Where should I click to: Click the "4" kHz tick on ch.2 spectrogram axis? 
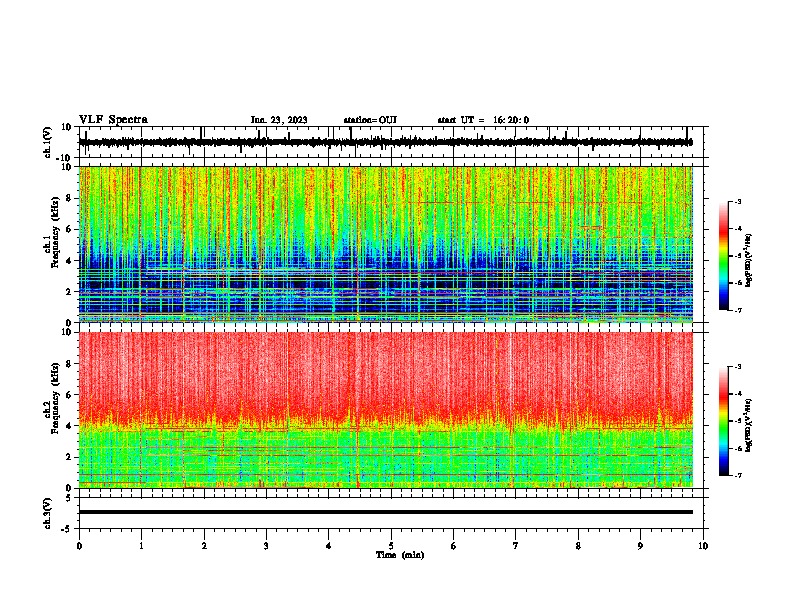[69, 426]
